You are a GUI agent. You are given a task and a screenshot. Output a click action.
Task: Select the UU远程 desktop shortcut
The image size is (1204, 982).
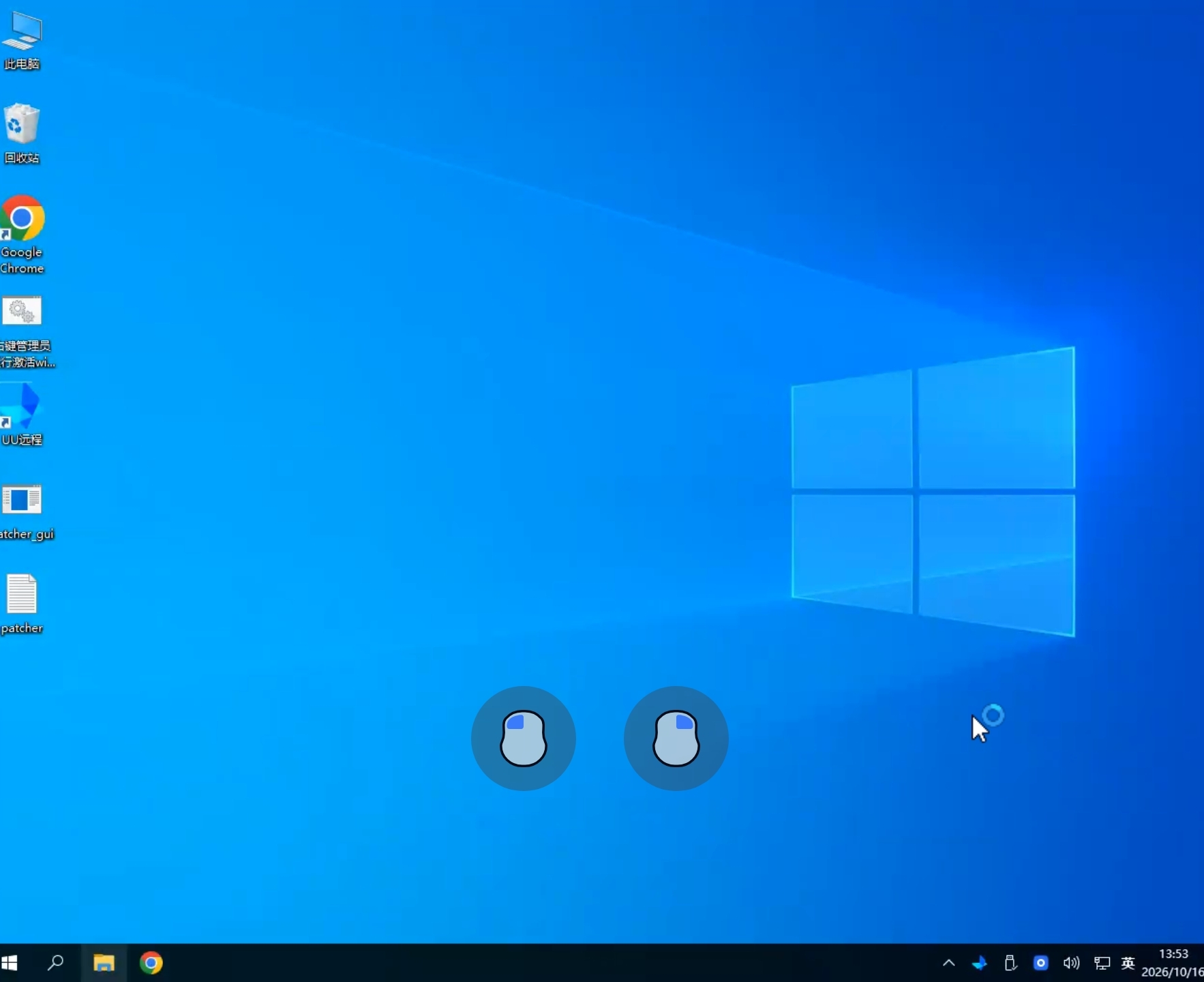(22, 415)
